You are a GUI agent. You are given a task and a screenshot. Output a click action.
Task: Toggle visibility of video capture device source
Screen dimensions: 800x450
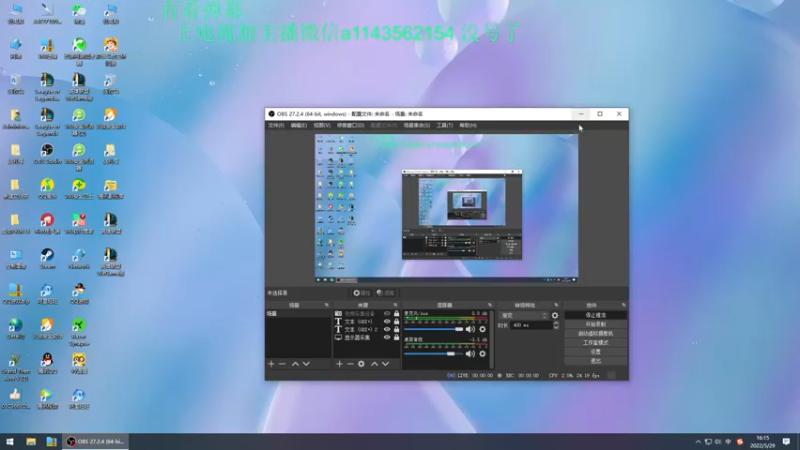tap(387, 314)
